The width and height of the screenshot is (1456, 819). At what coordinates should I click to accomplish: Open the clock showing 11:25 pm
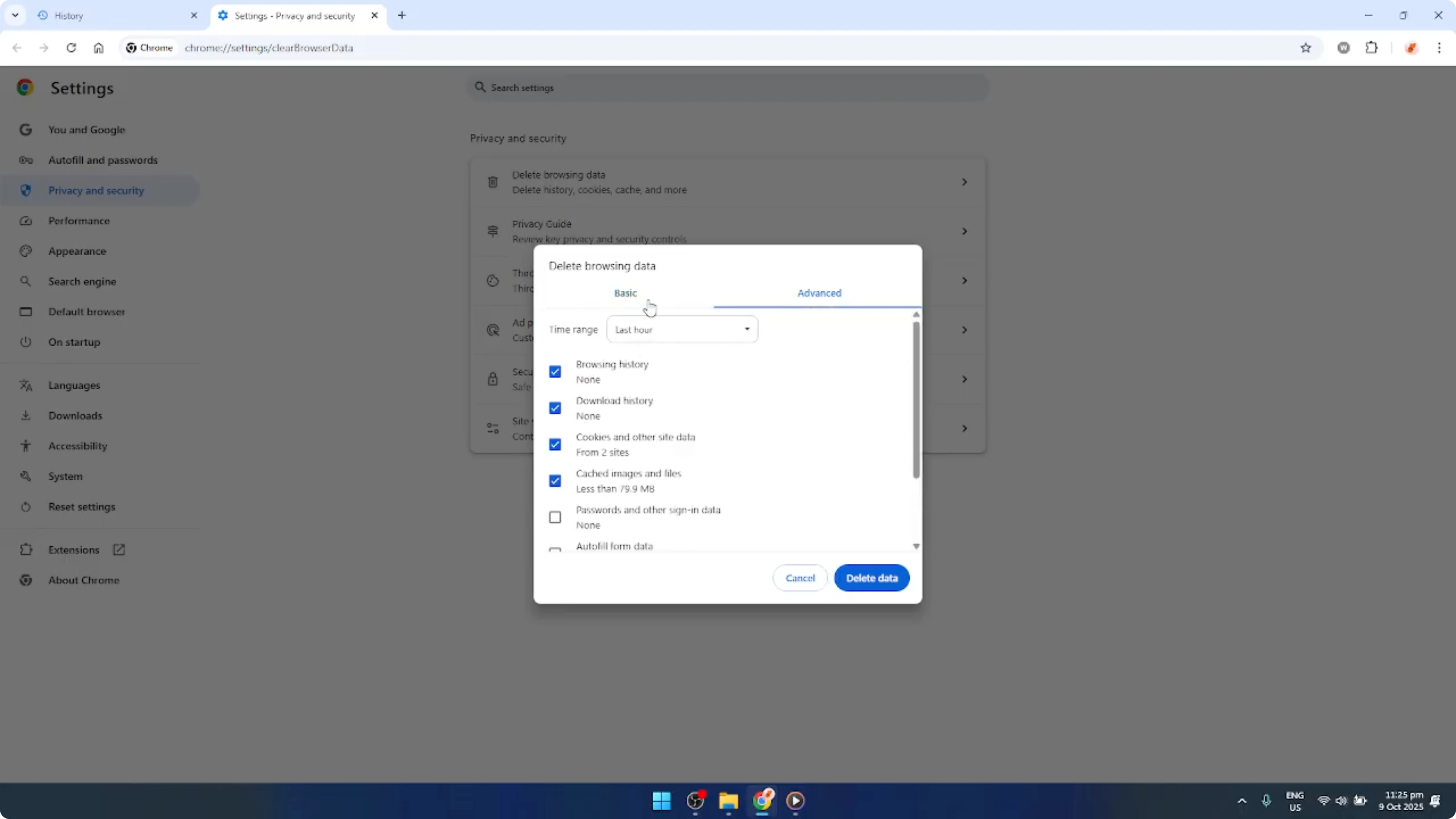click(1400, 801)
